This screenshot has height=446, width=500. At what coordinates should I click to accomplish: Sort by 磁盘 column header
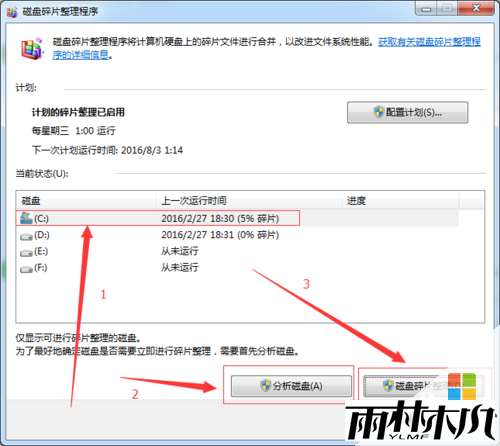point(86,201)
